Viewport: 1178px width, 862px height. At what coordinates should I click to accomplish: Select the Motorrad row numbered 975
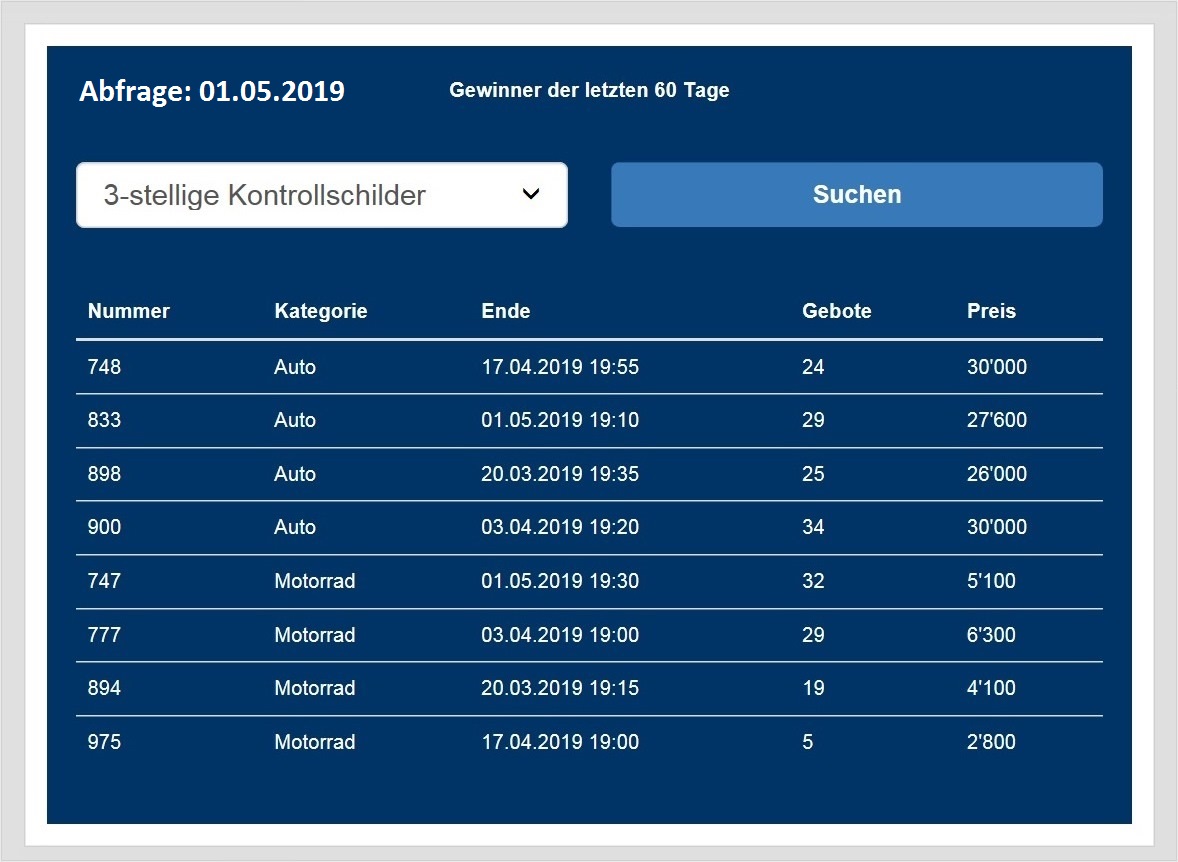(589, 743)
